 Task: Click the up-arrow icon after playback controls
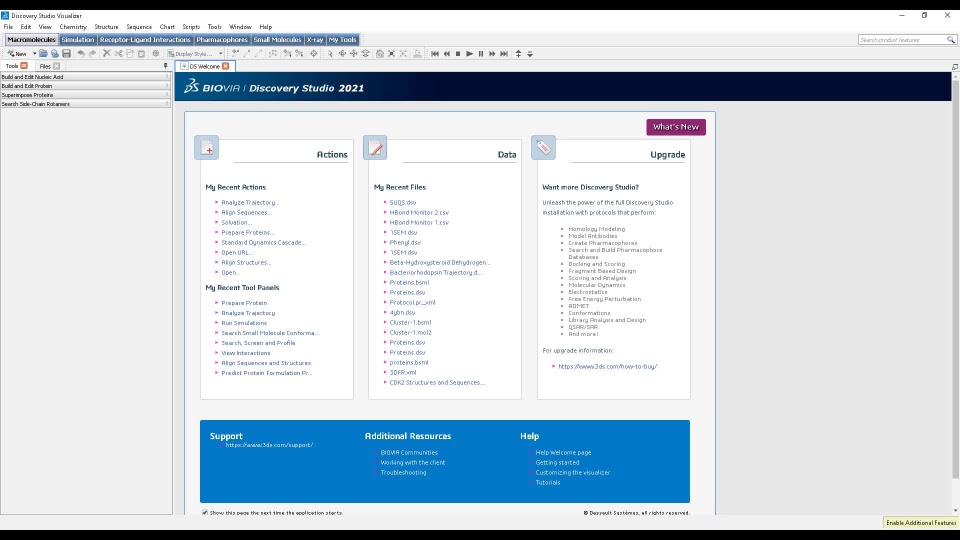[x=519, y=54]
